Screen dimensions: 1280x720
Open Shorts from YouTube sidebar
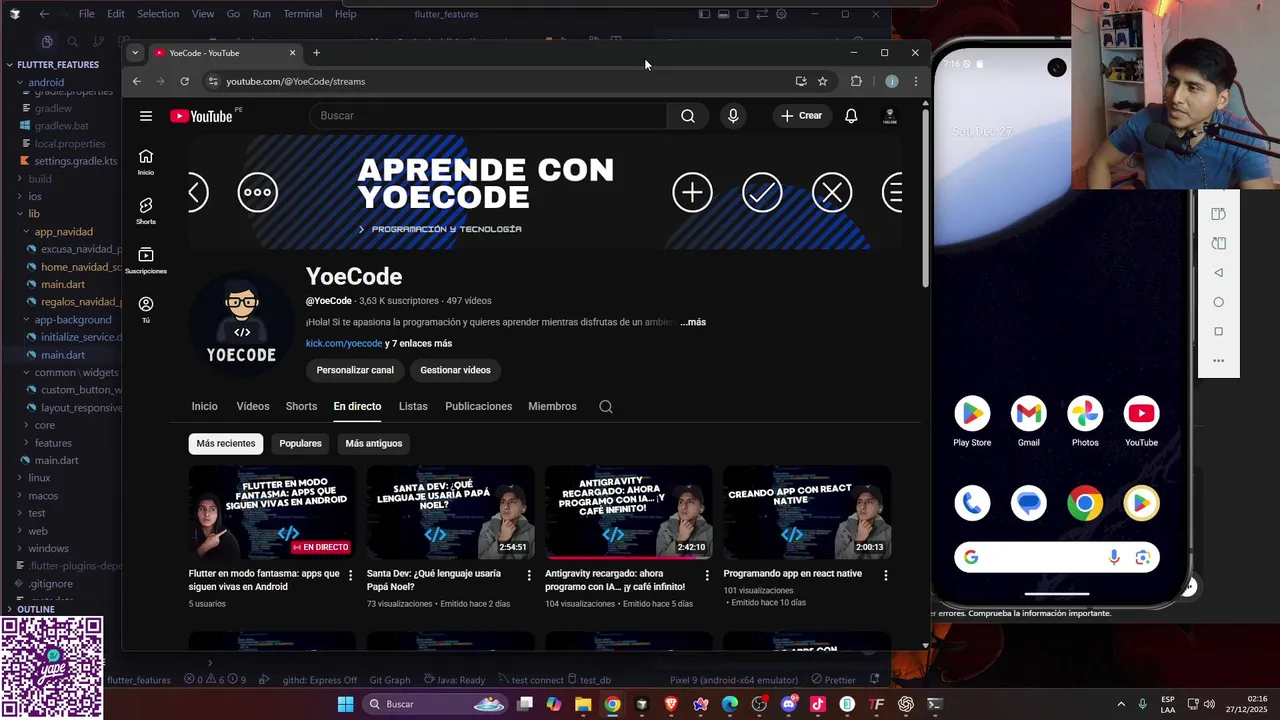click(146, 211)
